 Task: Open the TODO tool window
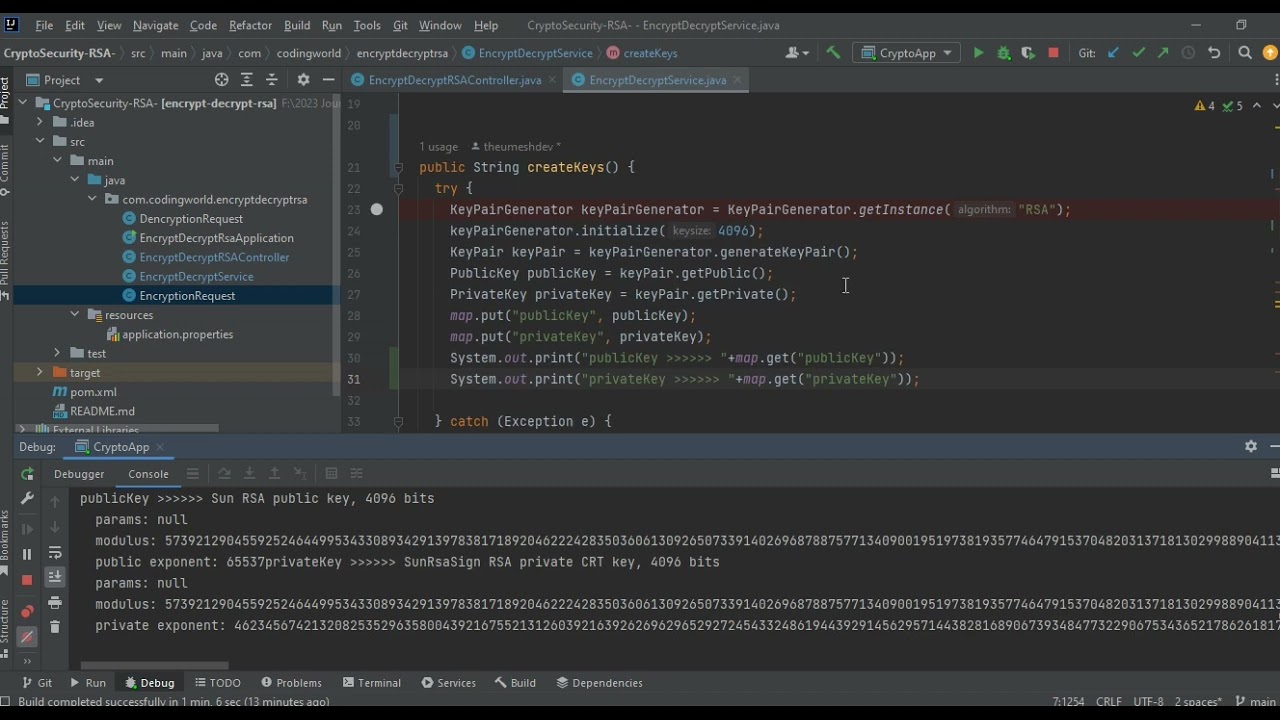click(x=218, y=683)
